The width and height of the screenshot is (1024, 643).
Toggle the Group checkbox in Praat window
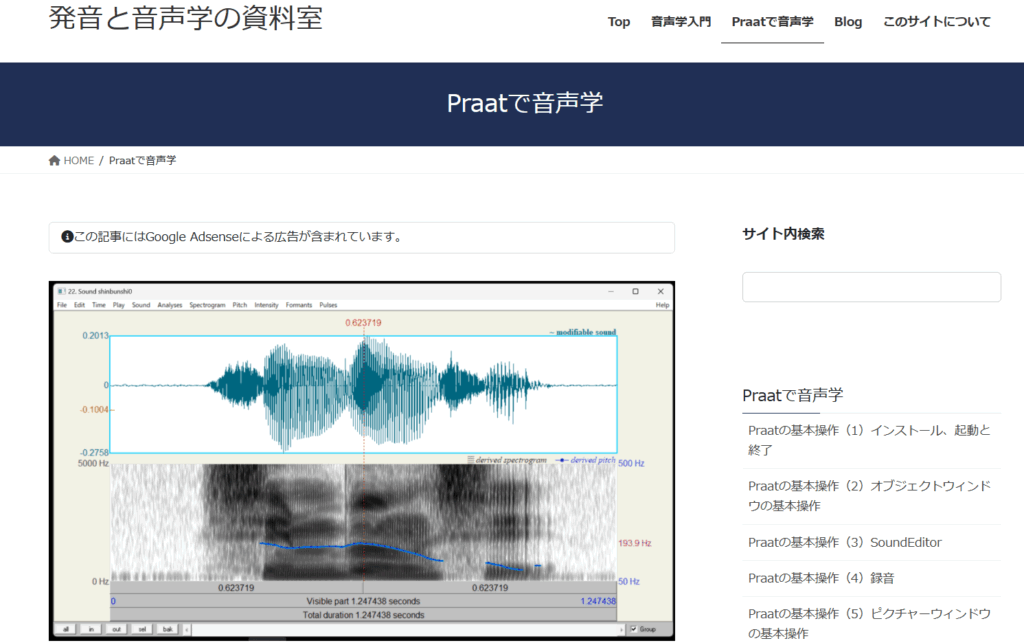click(x=632, y=629)
